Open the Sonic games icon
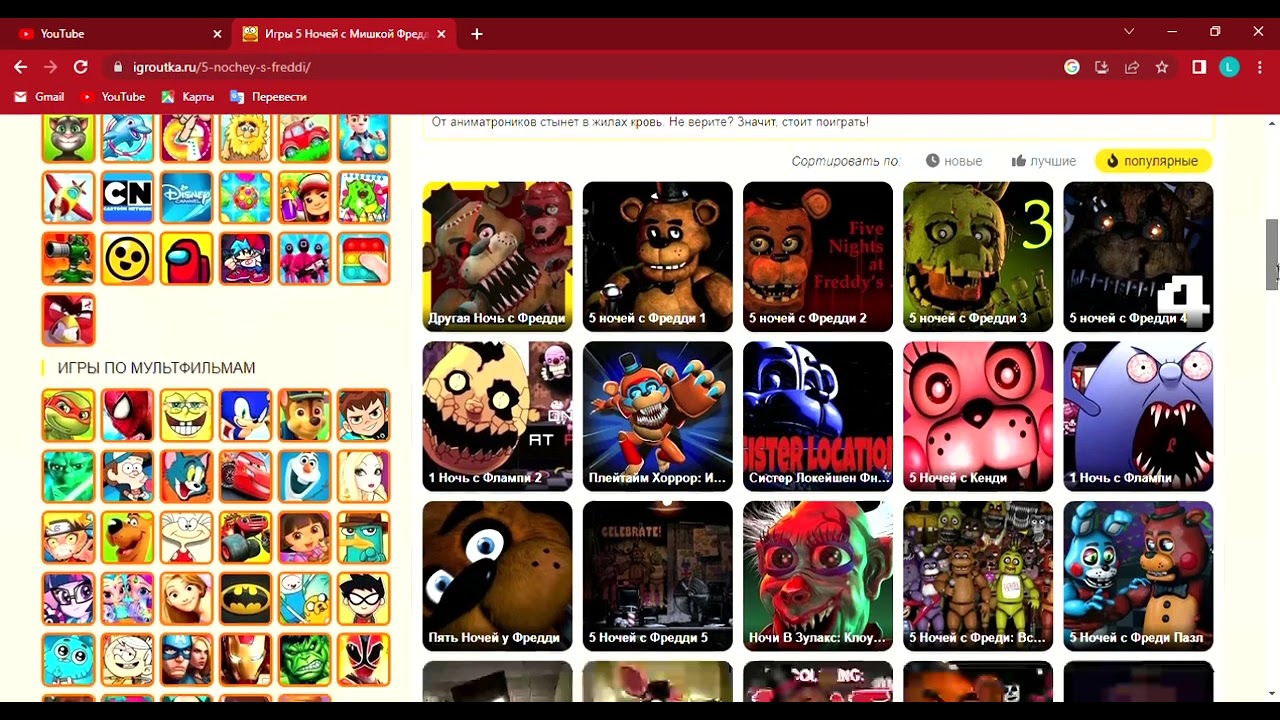This screenshot has height=720, width=1280. pyautogui.click(x=245, y=415)
